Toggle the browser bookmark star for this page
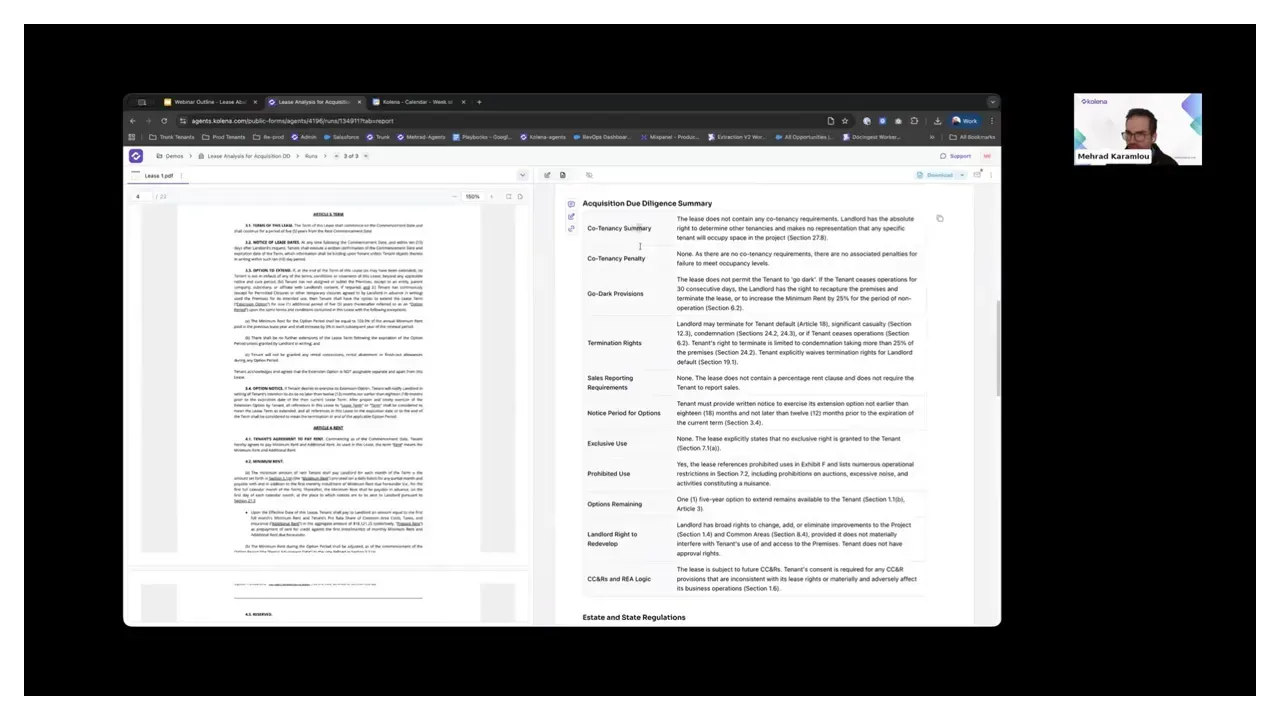1280x720 pixels. tap(845, 119)
